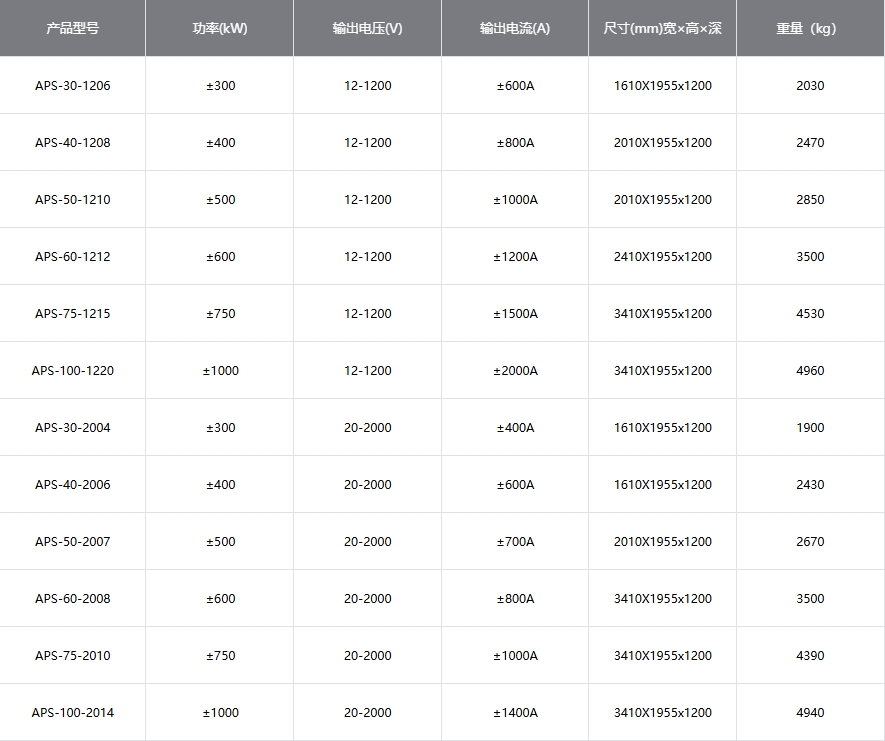Click the 产品型号 column header
Screen dimensions: 885x741
click(72, 28)
